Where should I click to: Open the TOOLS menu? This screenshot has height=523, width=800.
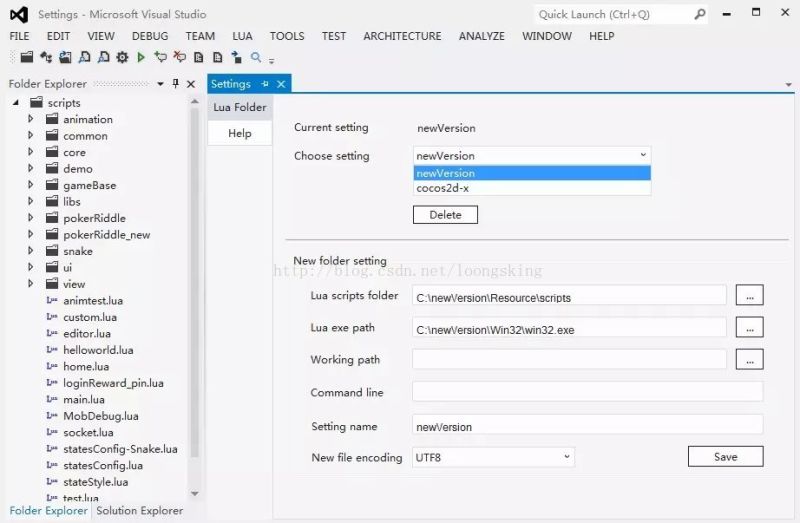pos(287,36)
